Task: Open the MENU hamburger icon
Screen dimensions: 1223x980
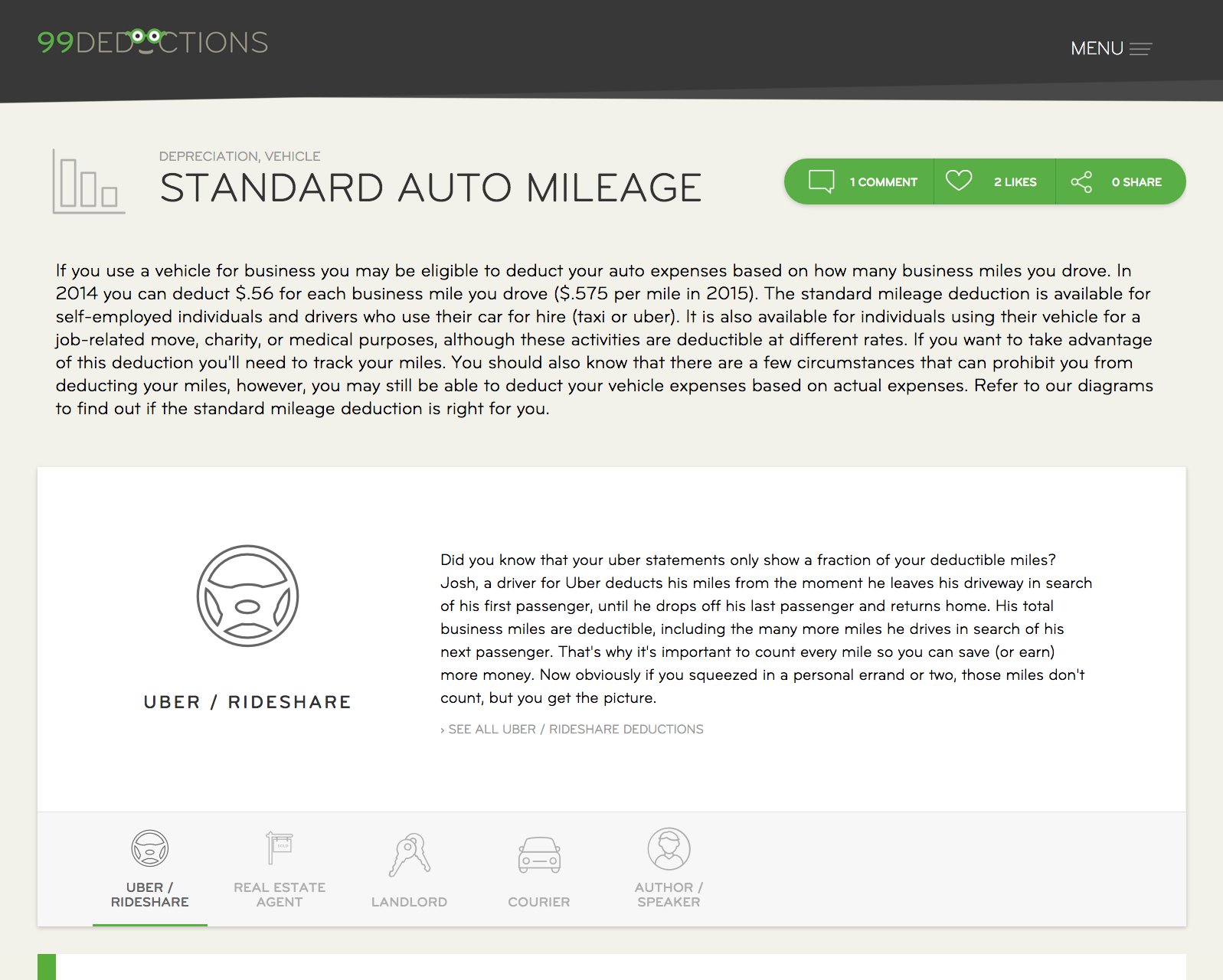Action: pos(1140,49)
